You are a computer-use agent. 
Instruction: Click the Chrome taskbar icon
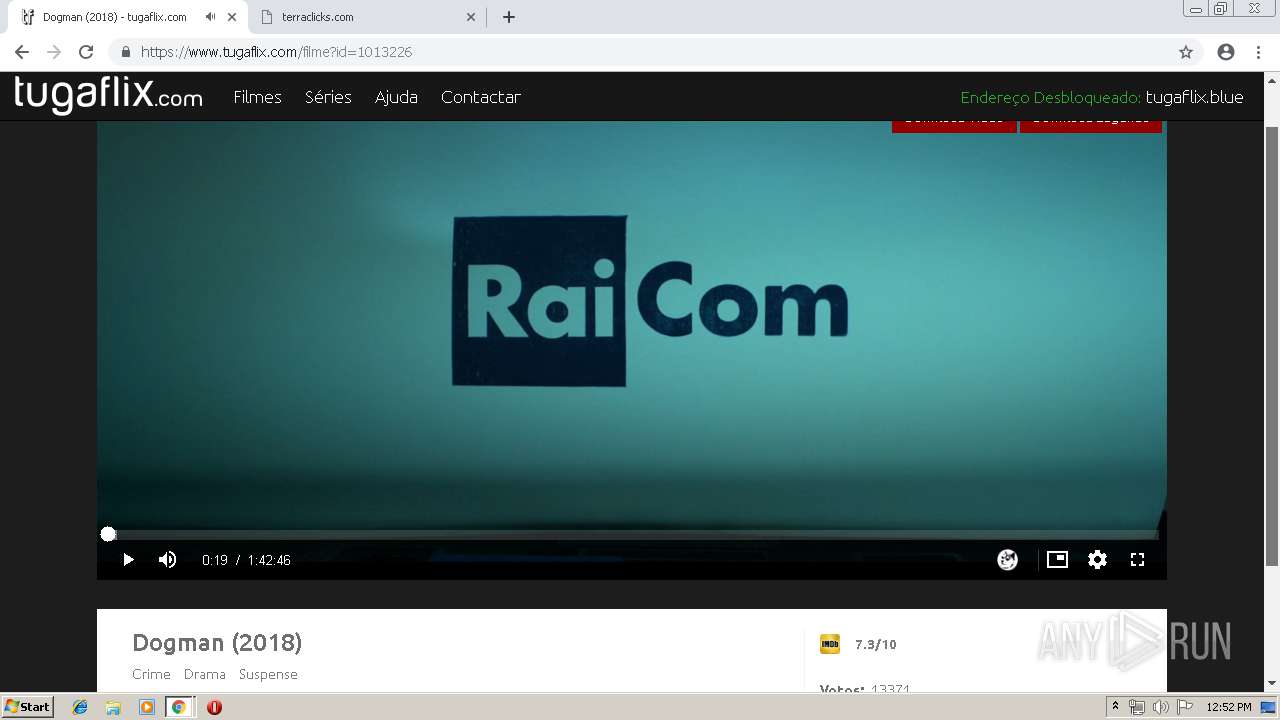178,707
